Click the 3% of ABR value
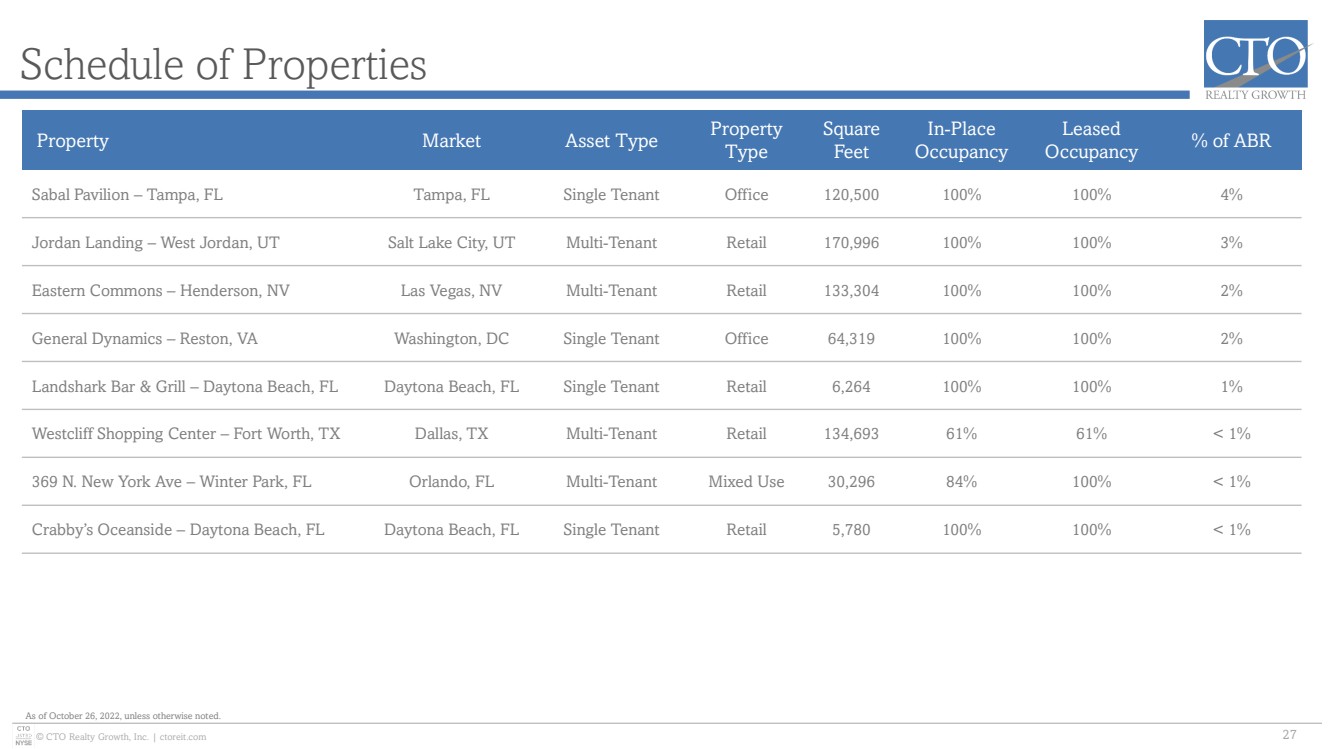The width and height of the screenshot is (1333, 749). point(1231,243)
